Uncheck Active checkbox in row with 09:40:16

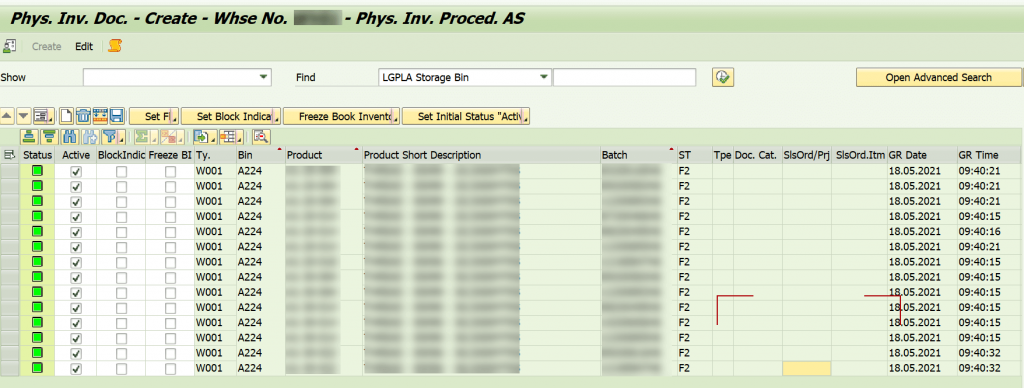click(76, 232)
